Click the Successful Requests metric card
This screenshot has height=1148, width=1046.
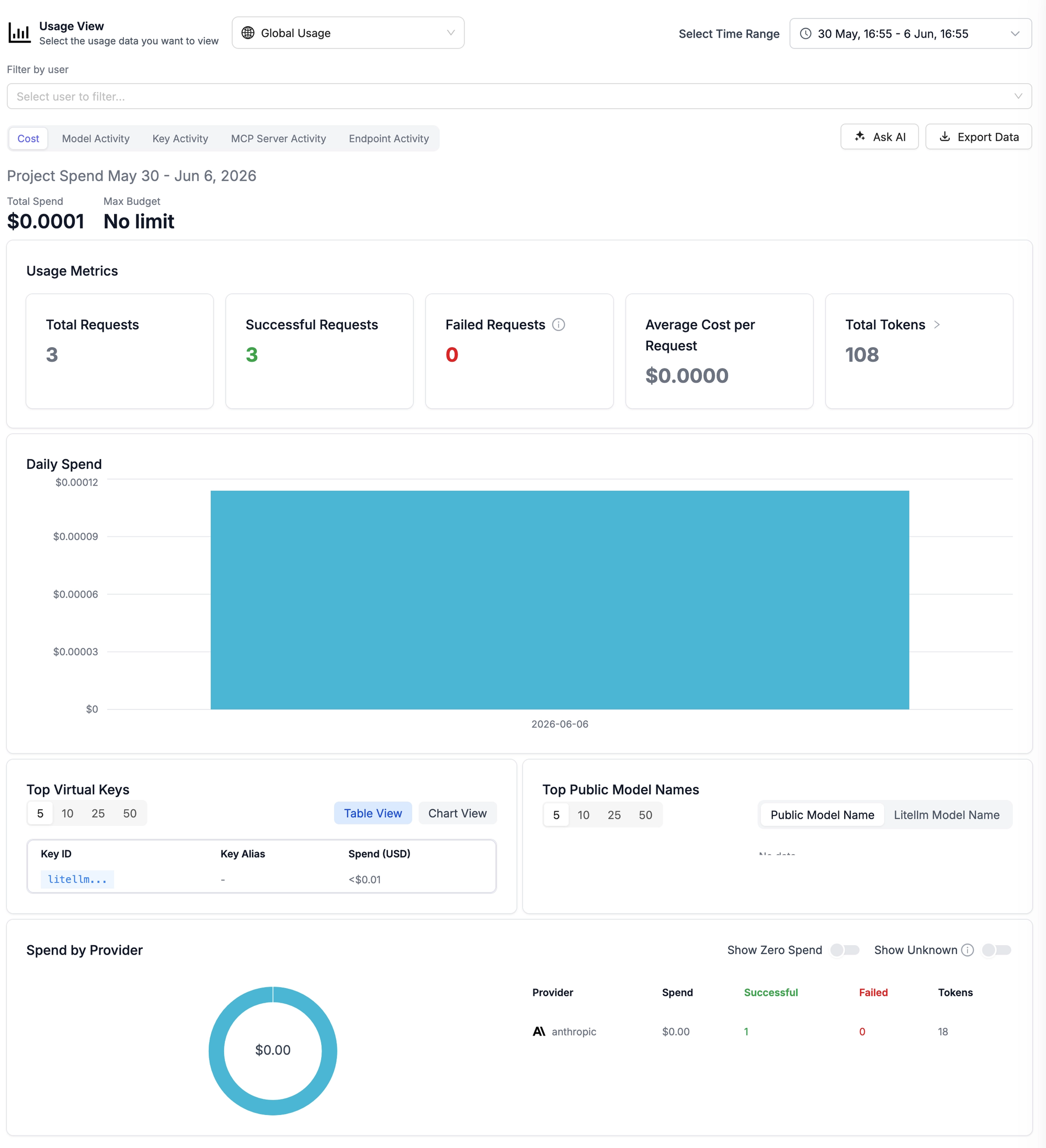click(x=320, y=351)
